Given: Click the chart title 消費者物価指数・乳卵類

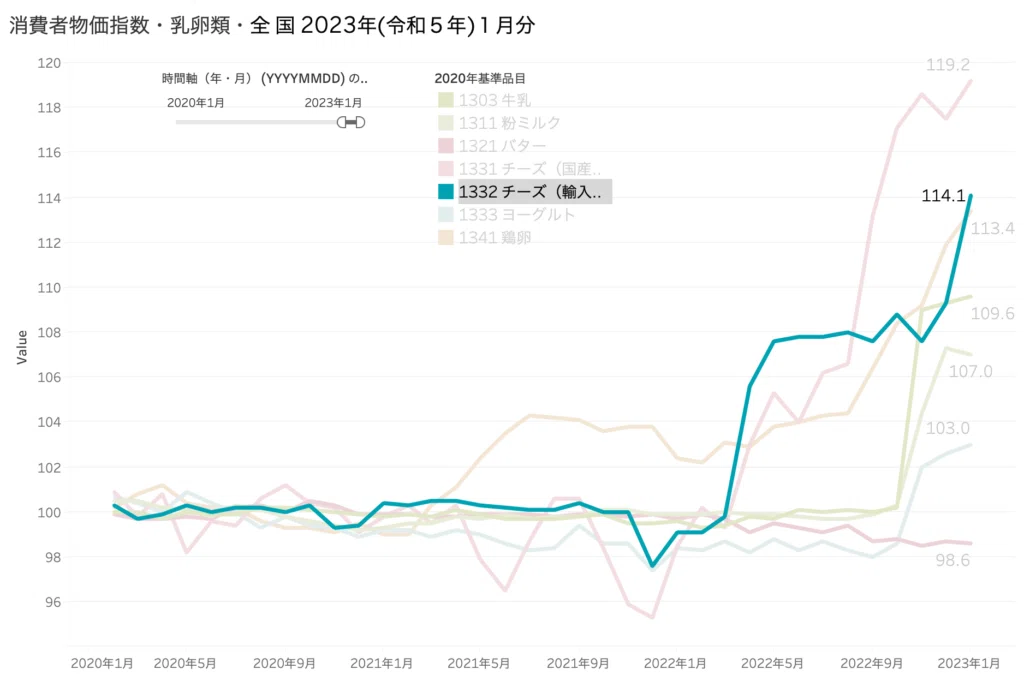Looking at the screenshot, I should point(272,25).
